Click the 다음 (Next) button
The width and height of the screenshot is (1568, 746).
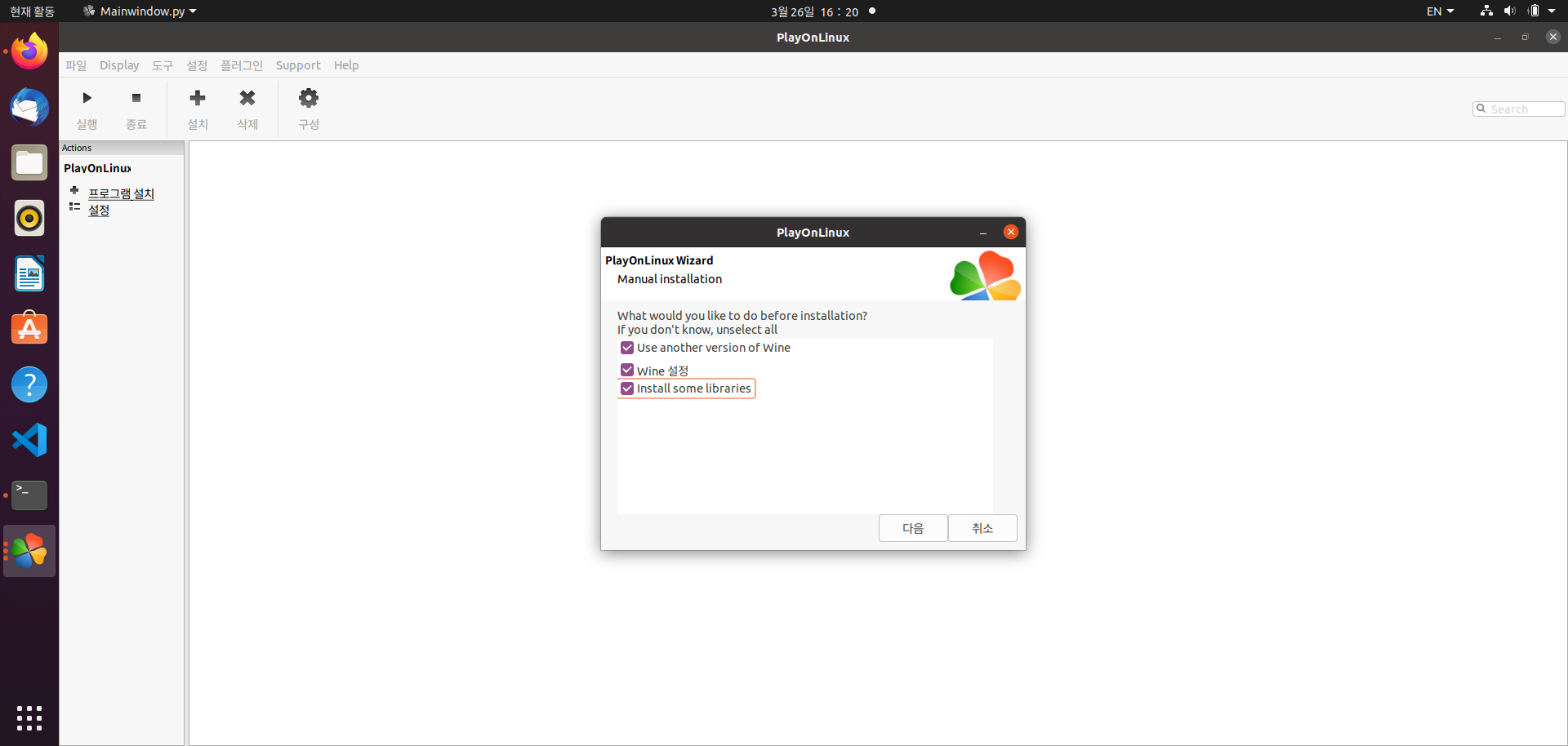(x=913, y=528)
